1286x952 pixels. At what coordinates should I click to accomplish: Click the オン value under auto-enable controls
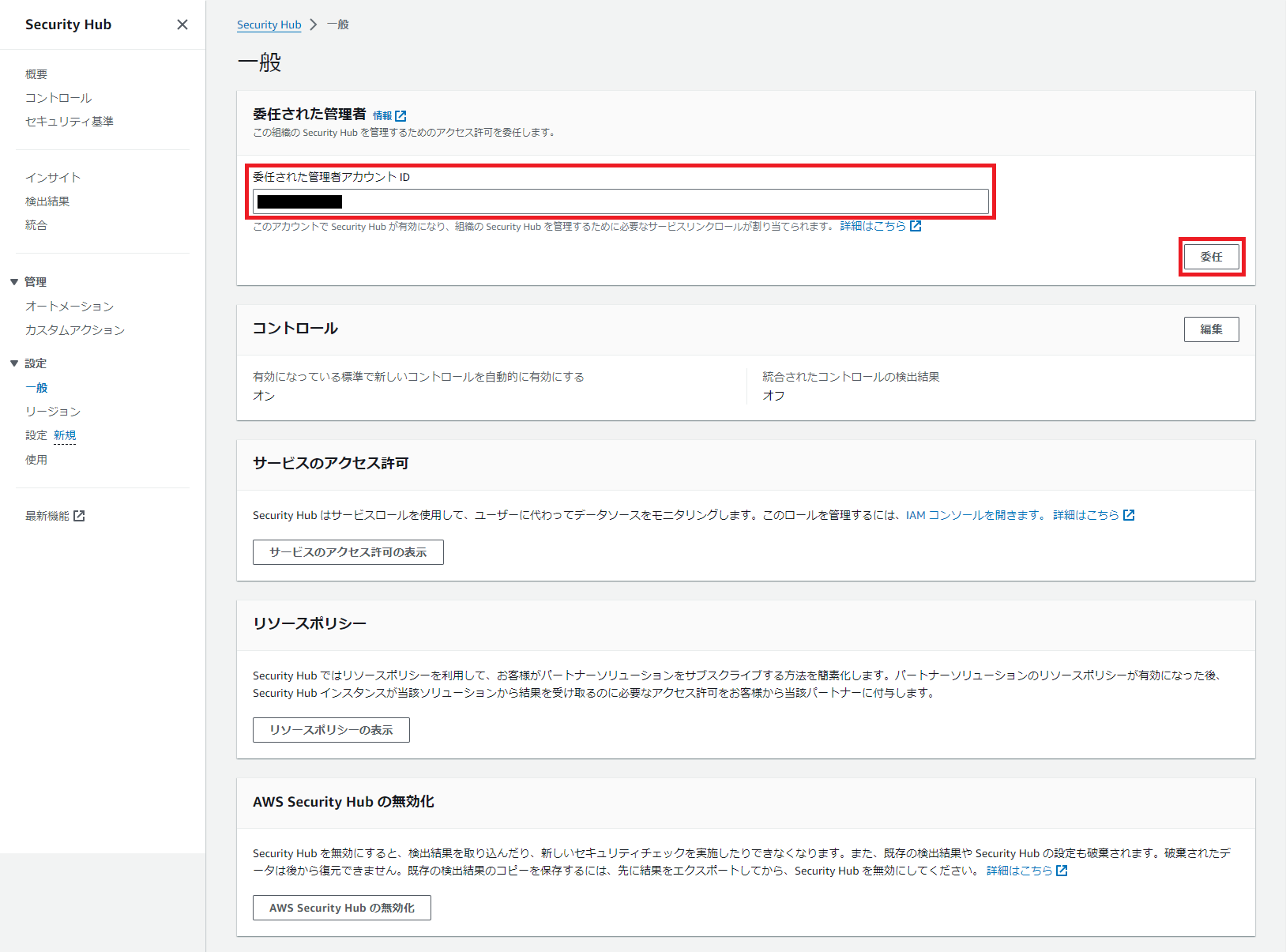[264, 396]
